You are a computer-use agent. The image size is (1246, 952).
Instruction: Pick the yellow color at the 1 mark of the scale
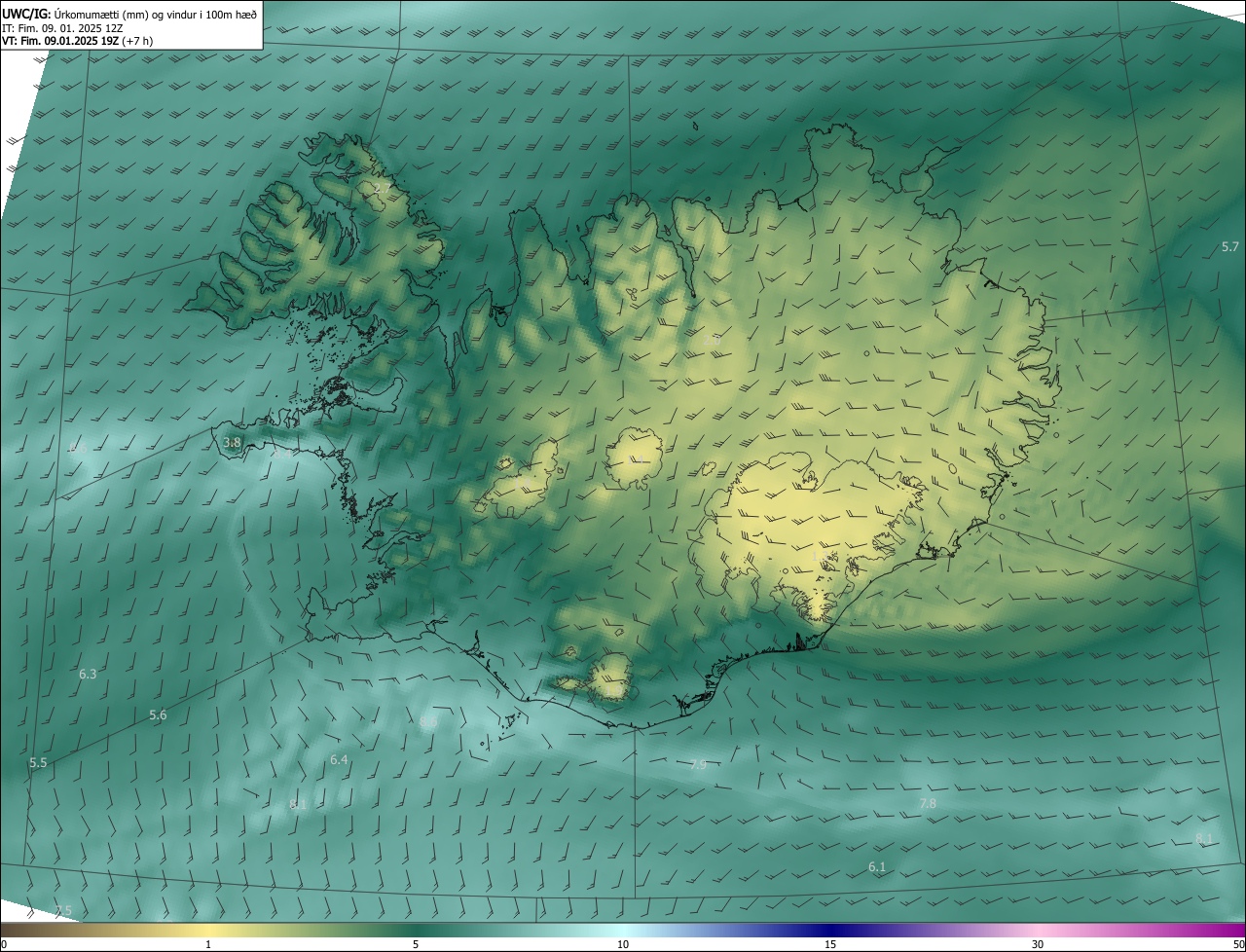pyautogui.click(x=208, y=930)
